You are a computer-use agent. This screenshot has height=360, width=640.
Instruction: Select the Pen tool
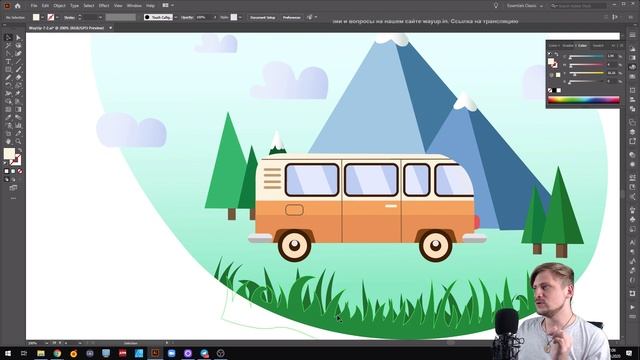[x=8, y=53]
